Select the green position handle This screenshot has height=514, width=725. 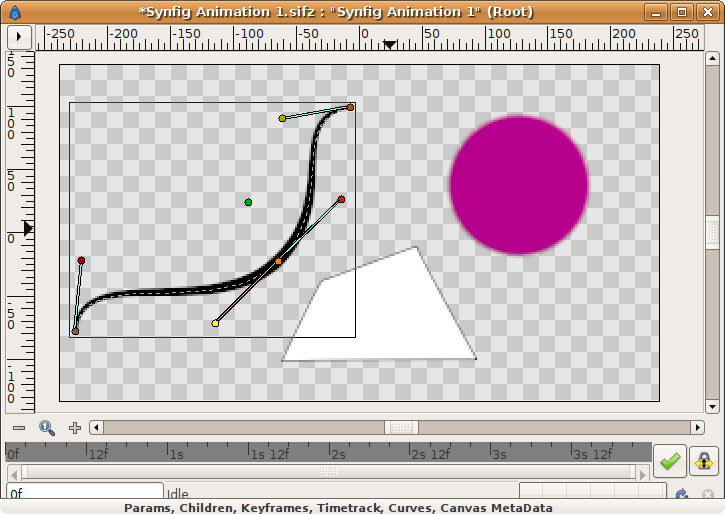248,202
